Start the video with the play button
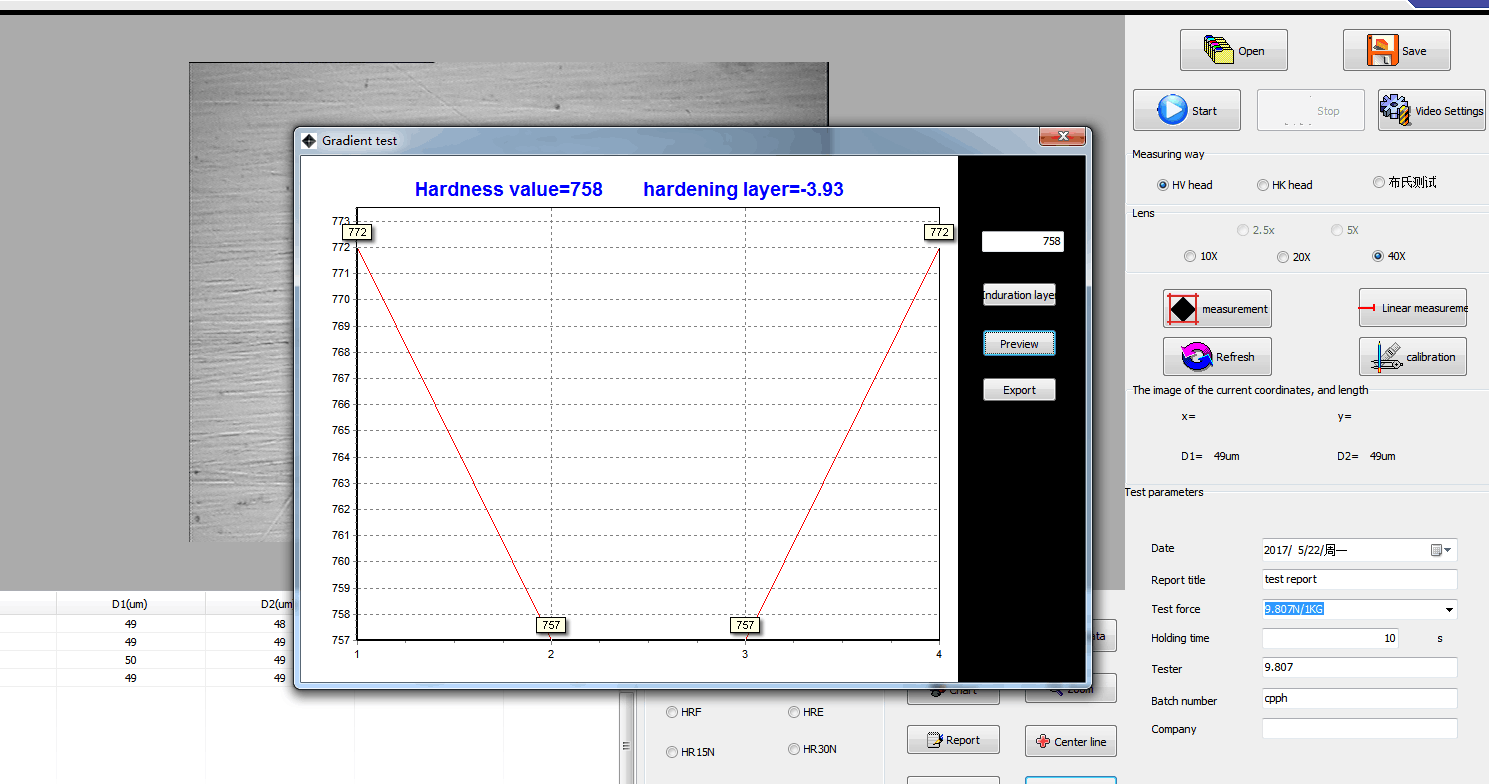This screenshot has width=1489, height=784. pyautogui.click(x=1186, y=110)
